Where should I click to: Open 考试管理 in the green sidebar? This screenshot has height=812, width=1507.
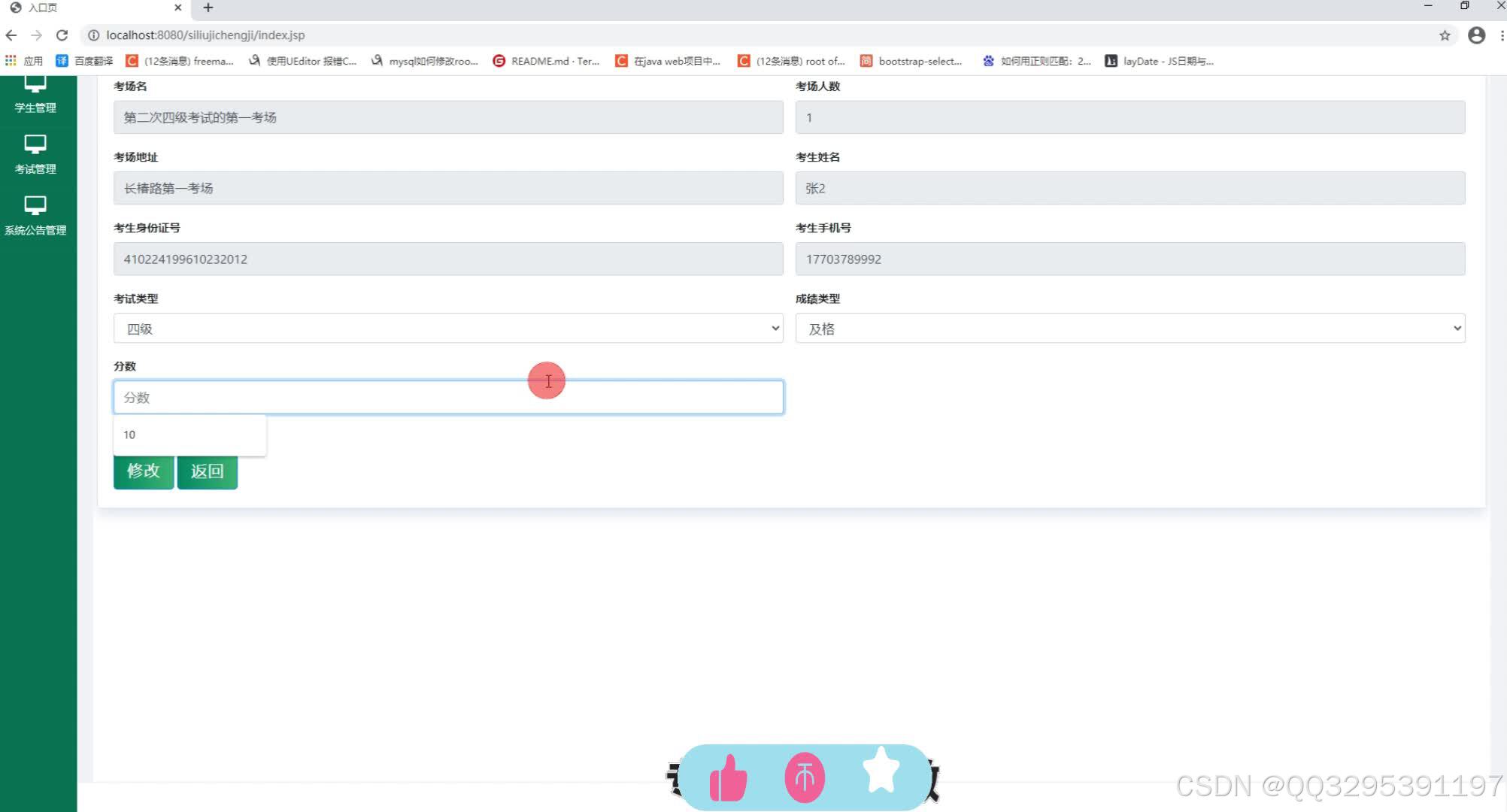coord(35,155)
